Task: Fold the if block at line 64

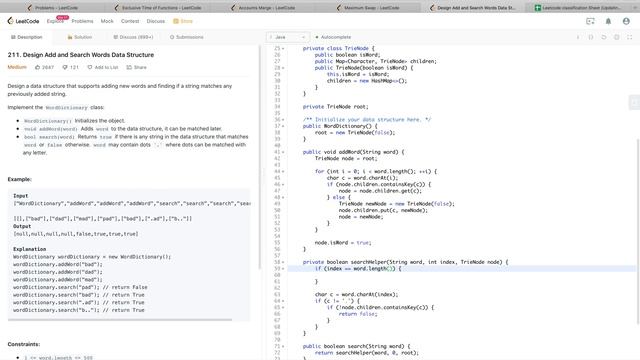Action: 283,301
